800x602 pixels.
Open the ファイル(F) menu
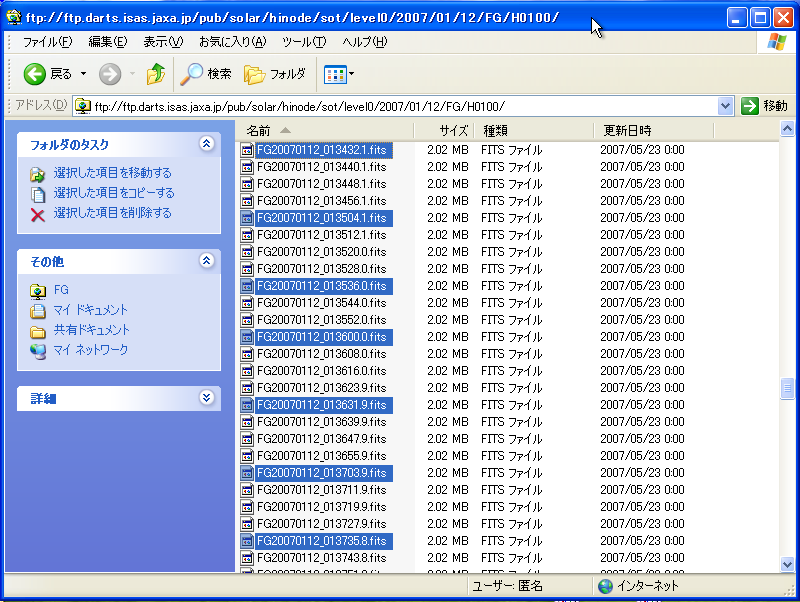[x=47, y=41]
